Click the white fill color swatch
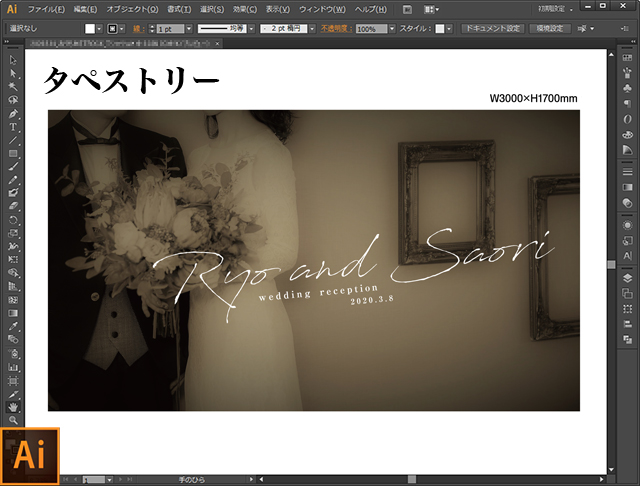The width and height of the screenshot is (640, 486). pyautogui.click(x=90, y=29)
